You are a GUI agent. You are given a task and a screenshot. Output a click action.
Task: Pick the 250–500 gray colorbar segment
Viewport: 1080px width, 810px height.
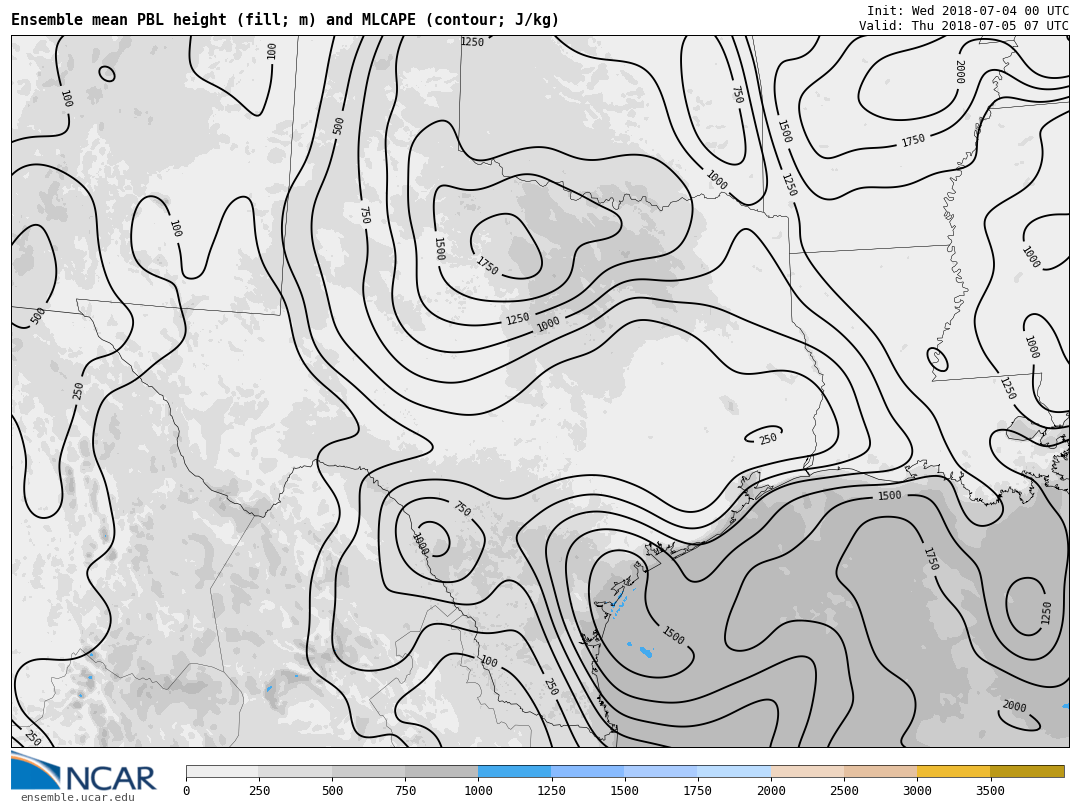[x=295, y=771]
